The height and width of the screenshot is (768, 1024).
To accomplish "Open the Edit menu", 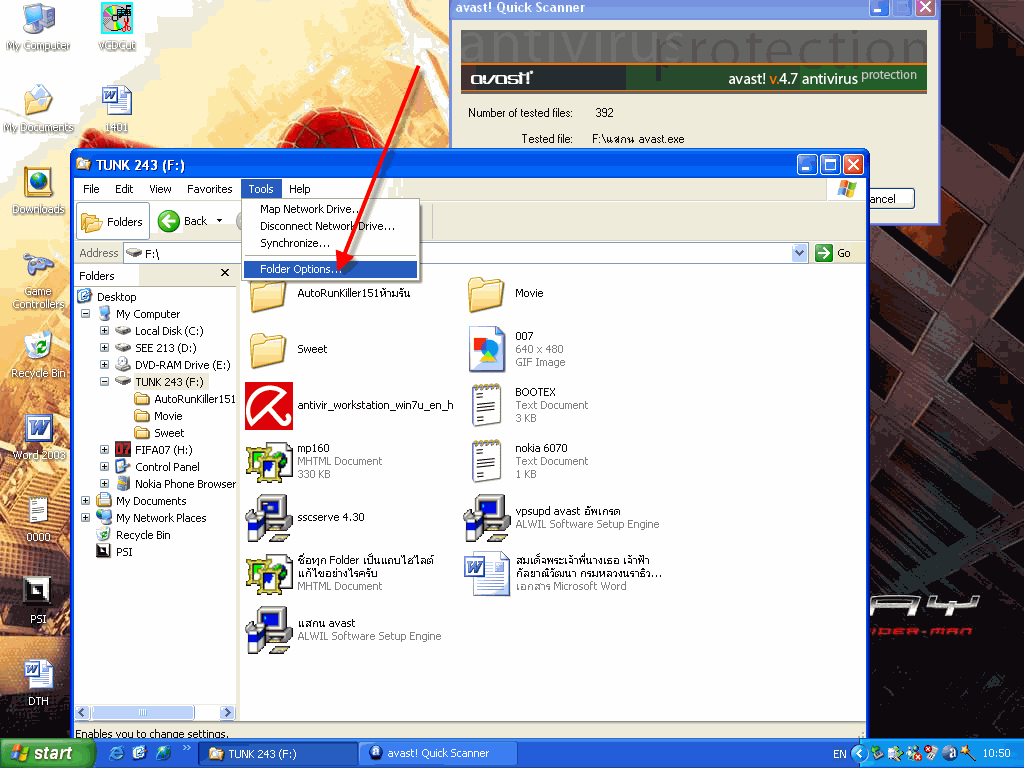I will [x=124, y=189].
